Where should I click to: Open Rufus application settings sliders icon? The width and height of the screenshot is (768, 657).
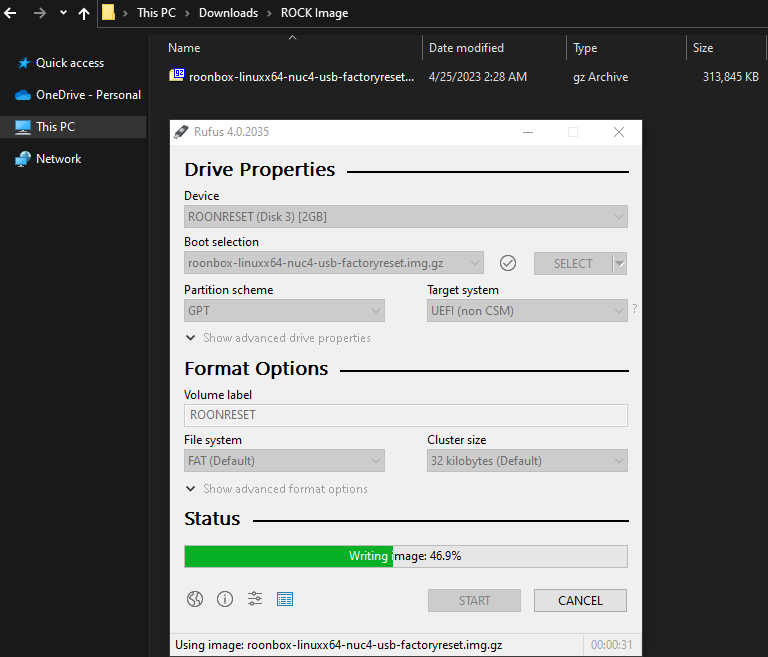[255, 599]
